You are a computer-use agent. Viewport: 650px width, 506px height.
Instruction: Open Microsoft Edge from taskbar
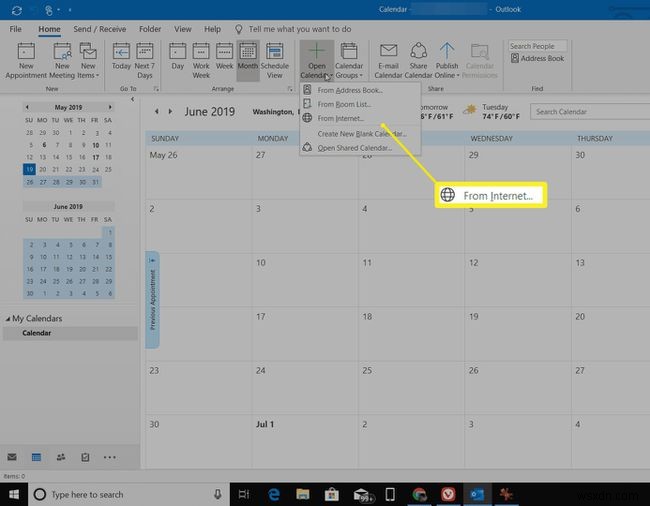[x=274, y=494]
